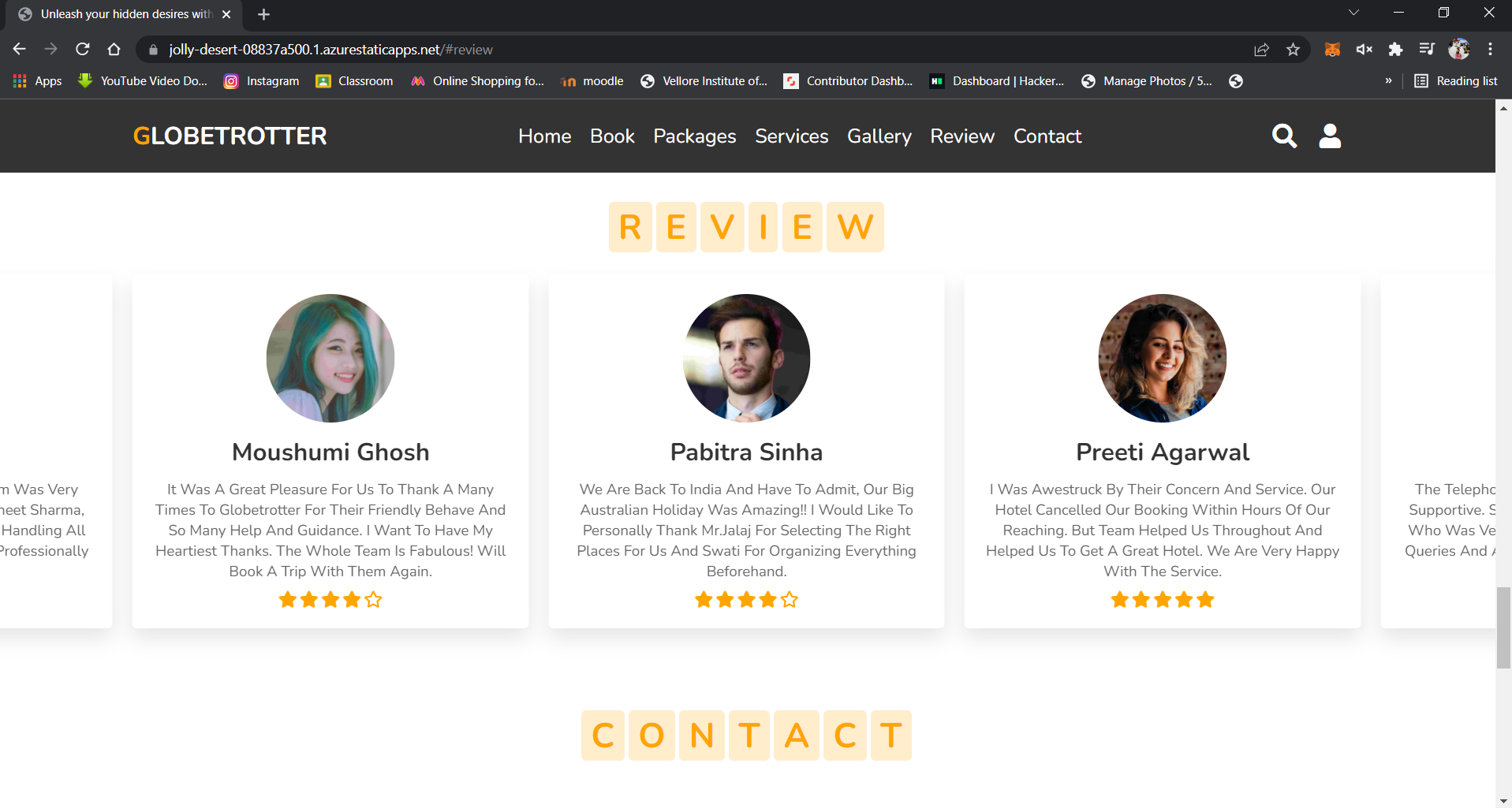Open the Chrome extensions puzzle icon
1512x808 pixels.
[1395, 49]
